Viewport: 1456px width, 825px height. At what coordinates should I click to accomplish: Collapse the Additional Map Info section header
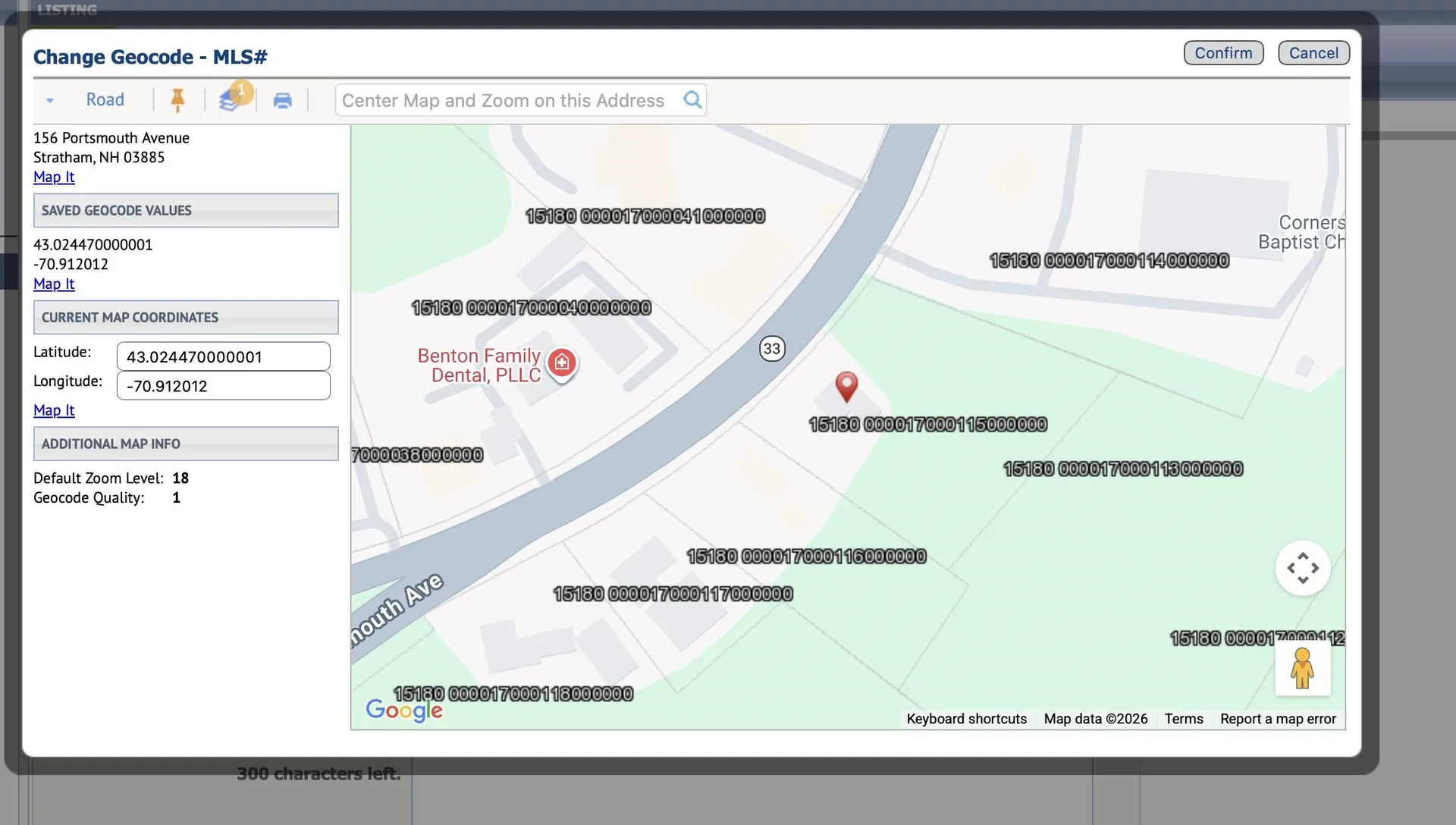point(186,444)
